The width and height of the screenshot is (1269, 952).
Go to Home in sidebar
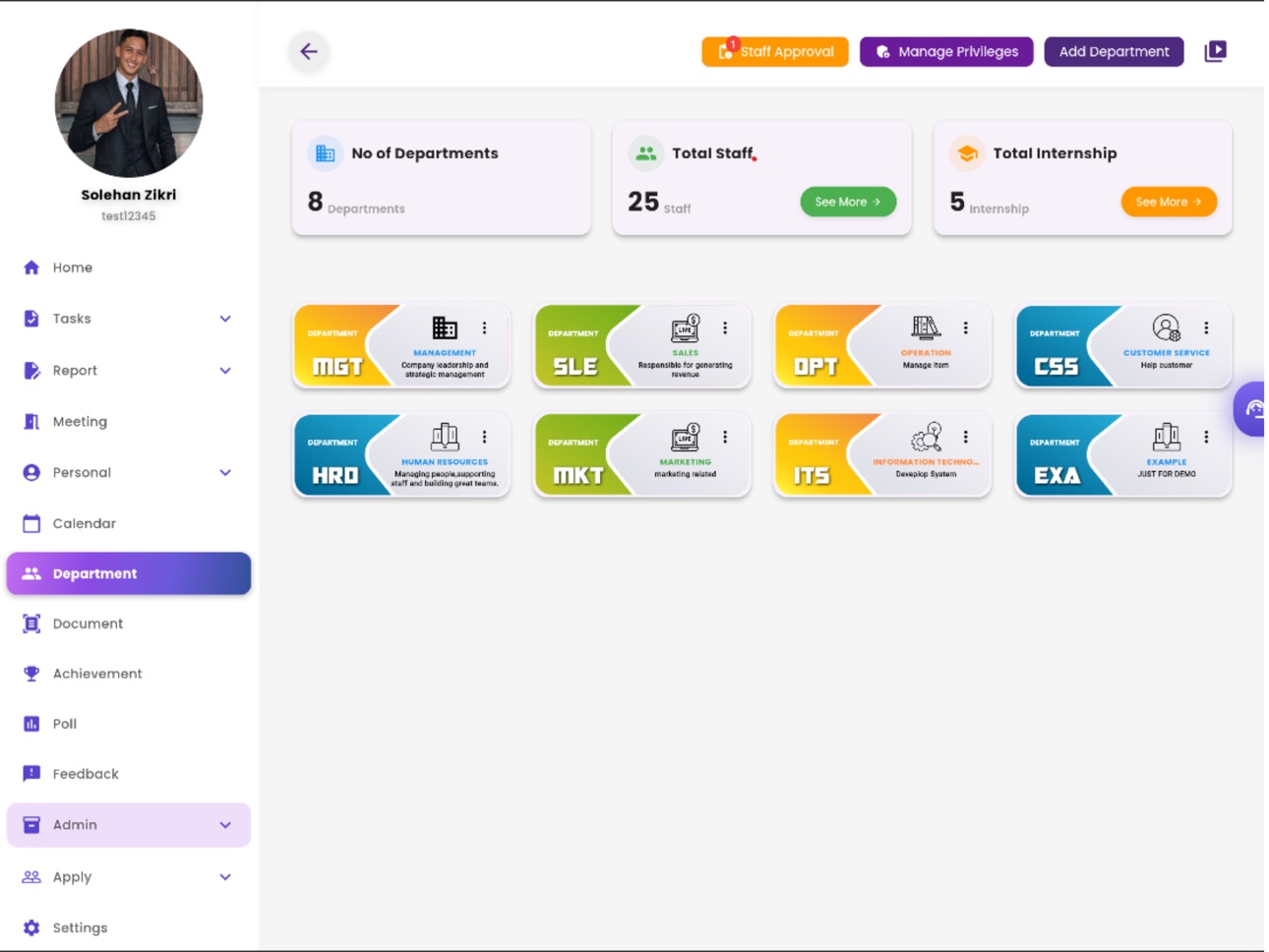tap(129, 268)
